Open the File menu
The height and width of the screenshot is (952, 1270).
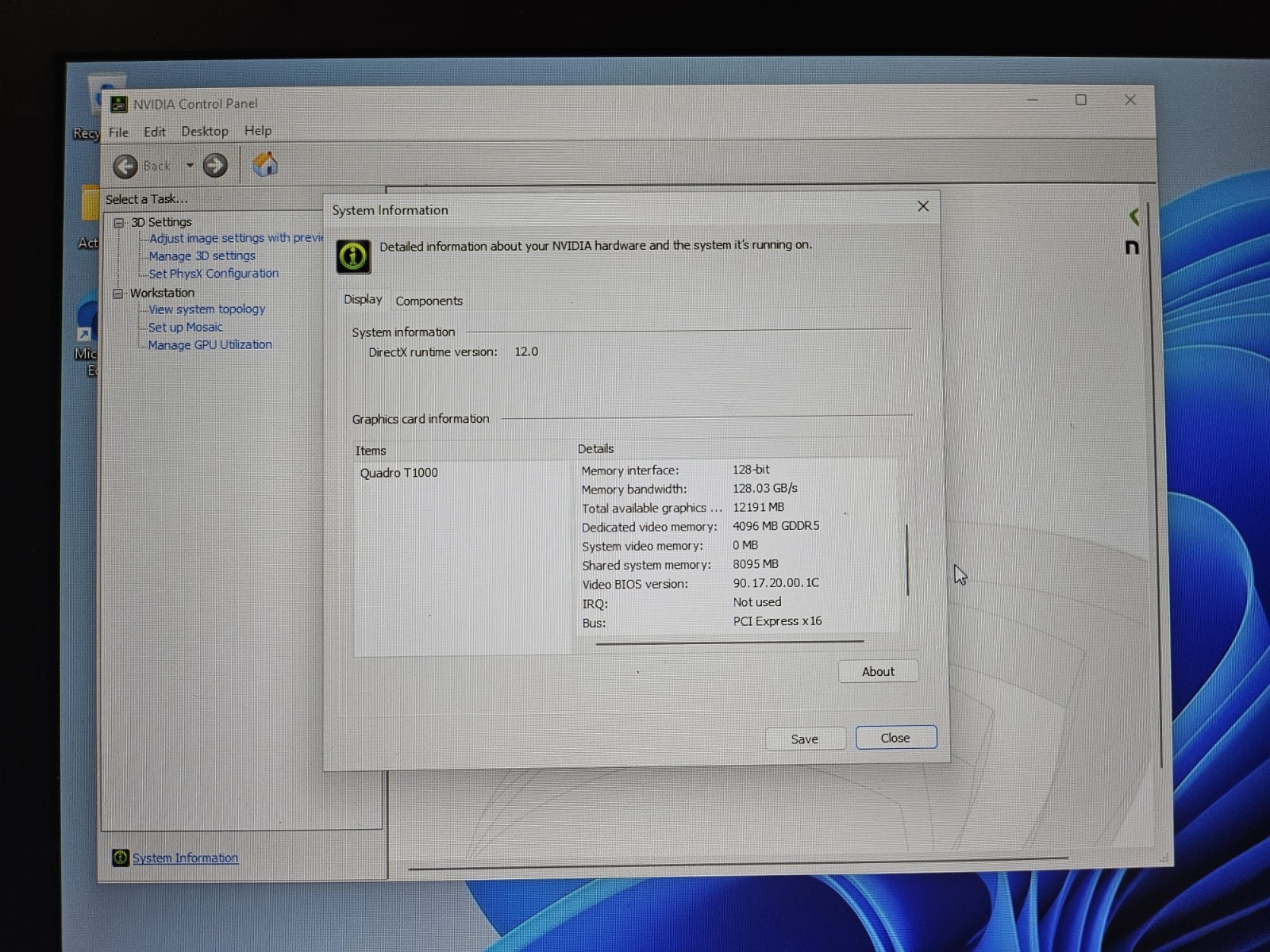[x=118, y=132]
